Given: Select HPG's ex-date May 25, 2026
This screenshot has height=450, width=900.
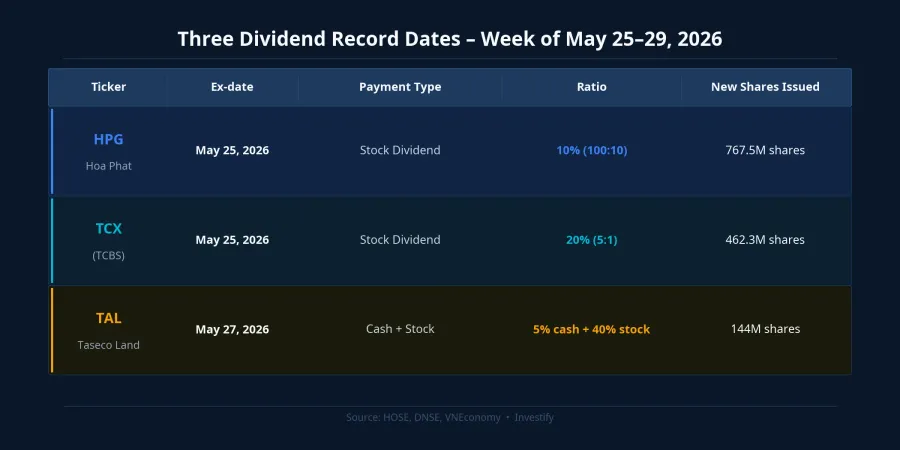Looking at the screenshot, I should coord(232,150).
